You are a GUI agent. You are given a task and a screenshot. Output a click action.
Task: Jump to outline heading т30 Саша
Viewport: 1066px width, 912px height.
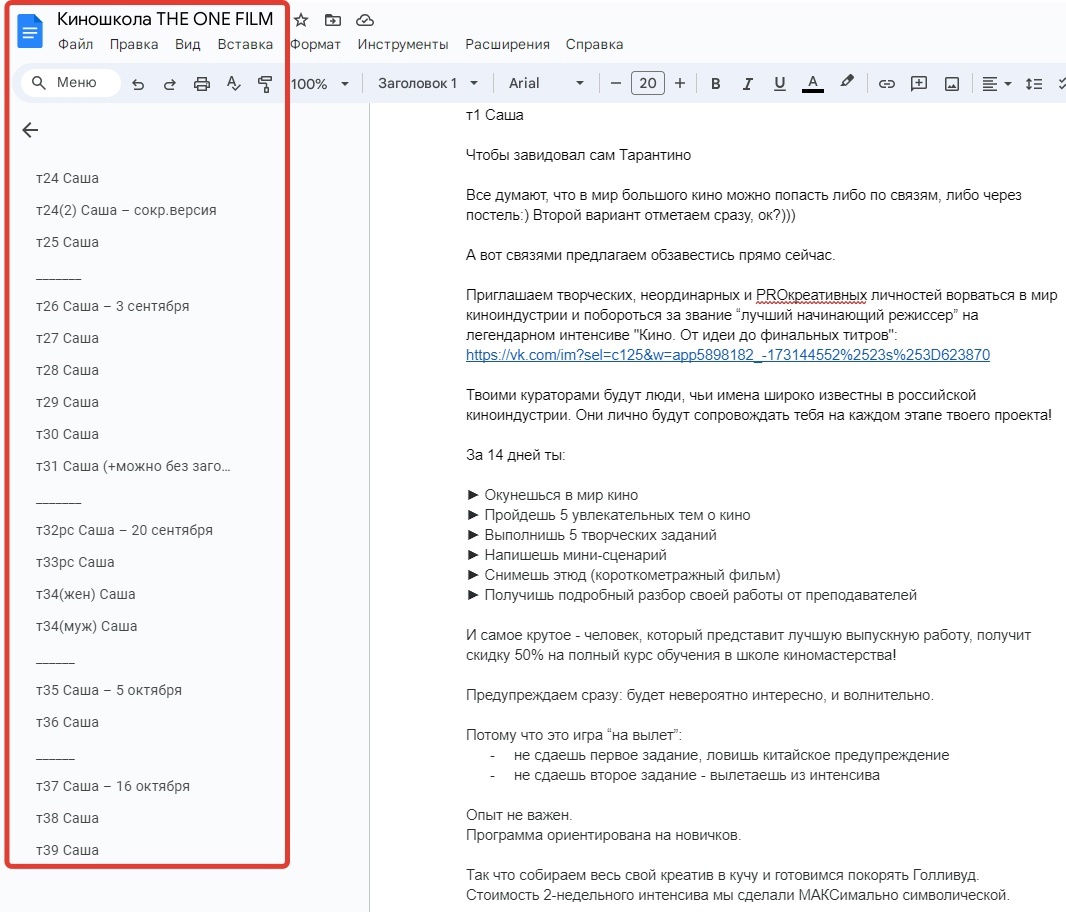coord(67,434)
